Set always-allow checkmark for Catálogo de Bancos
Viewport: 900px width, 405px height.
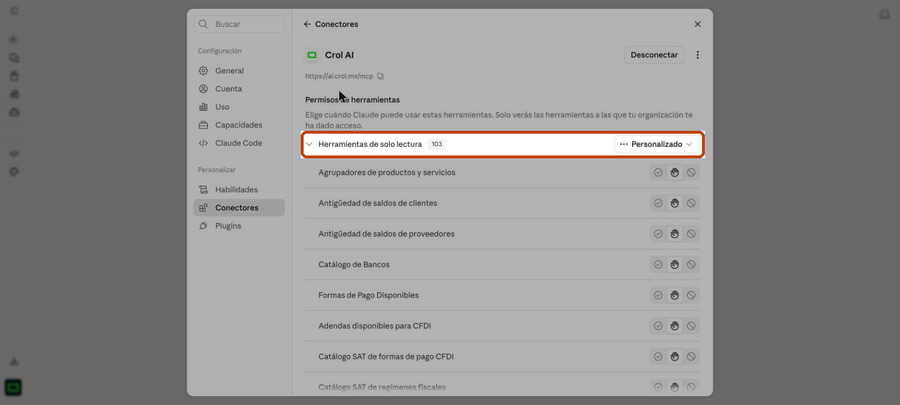coord(658,264)
